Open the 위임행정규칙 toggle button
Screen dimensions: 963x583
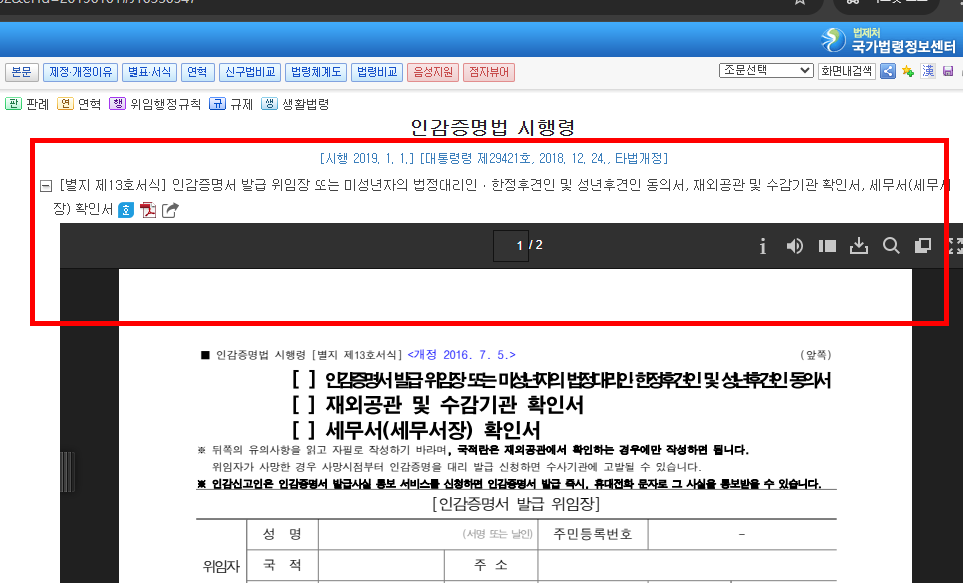coord(117,103)
